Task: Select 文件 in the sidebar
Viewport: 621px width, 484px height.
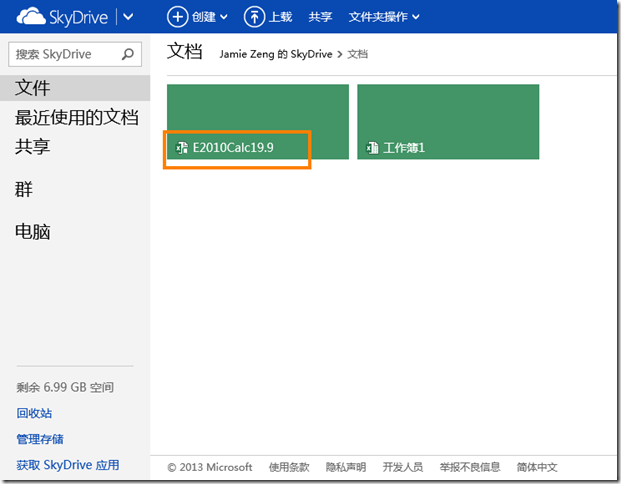Action: click(75, 88)
